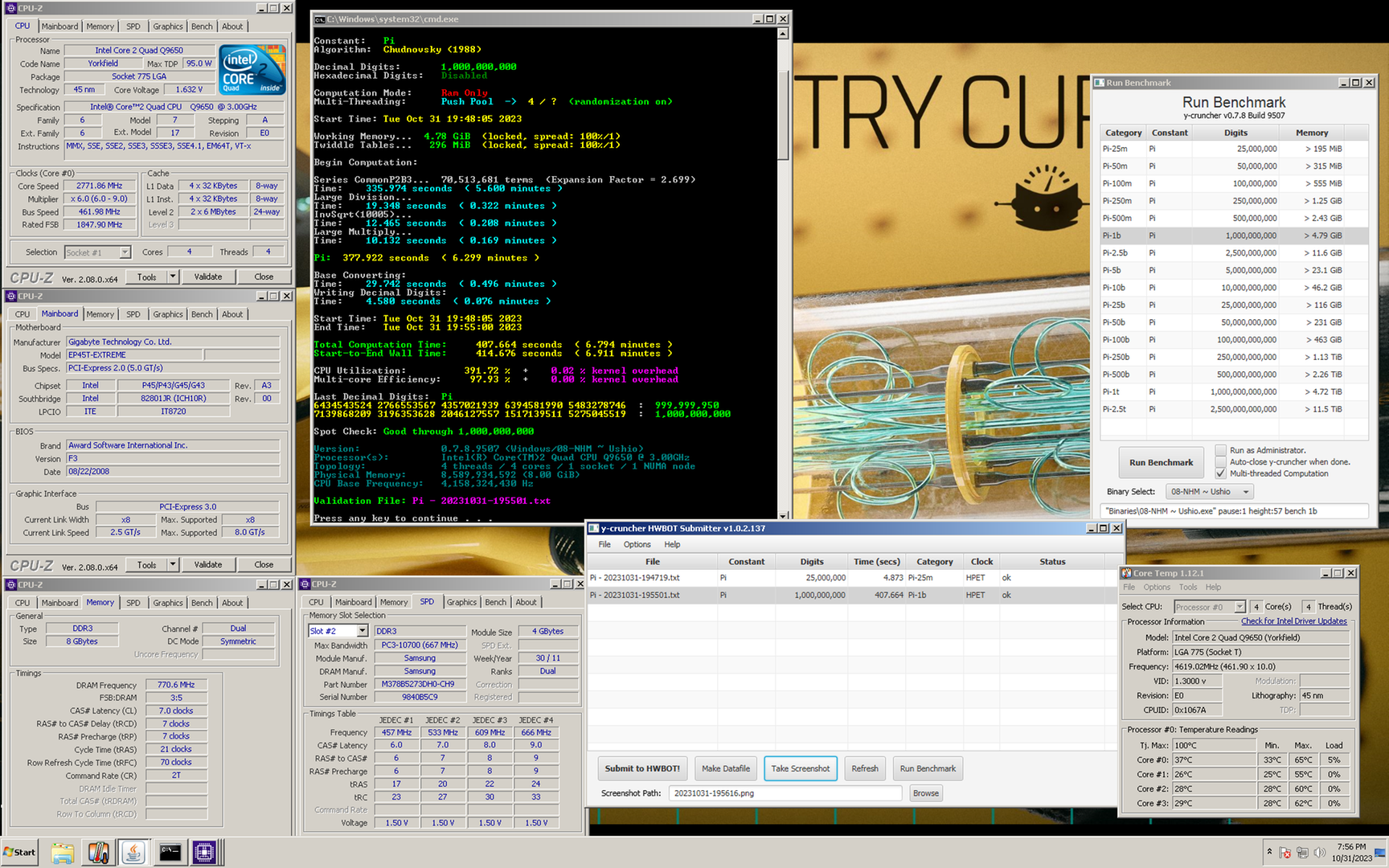Viewport: 1389px width, 868px height.
Task: Open Tools dropdown arrow in CPU-Z Processor window
Action: [x=172, y=276]
